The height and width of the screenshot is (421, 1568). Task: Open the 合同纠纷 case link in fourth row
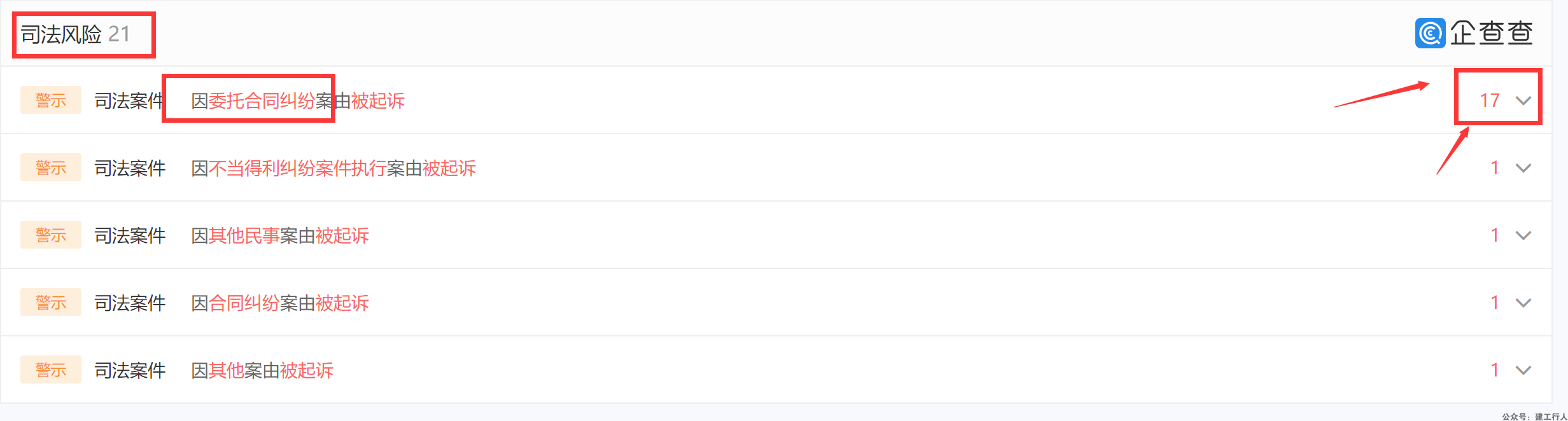click(244, 303)
